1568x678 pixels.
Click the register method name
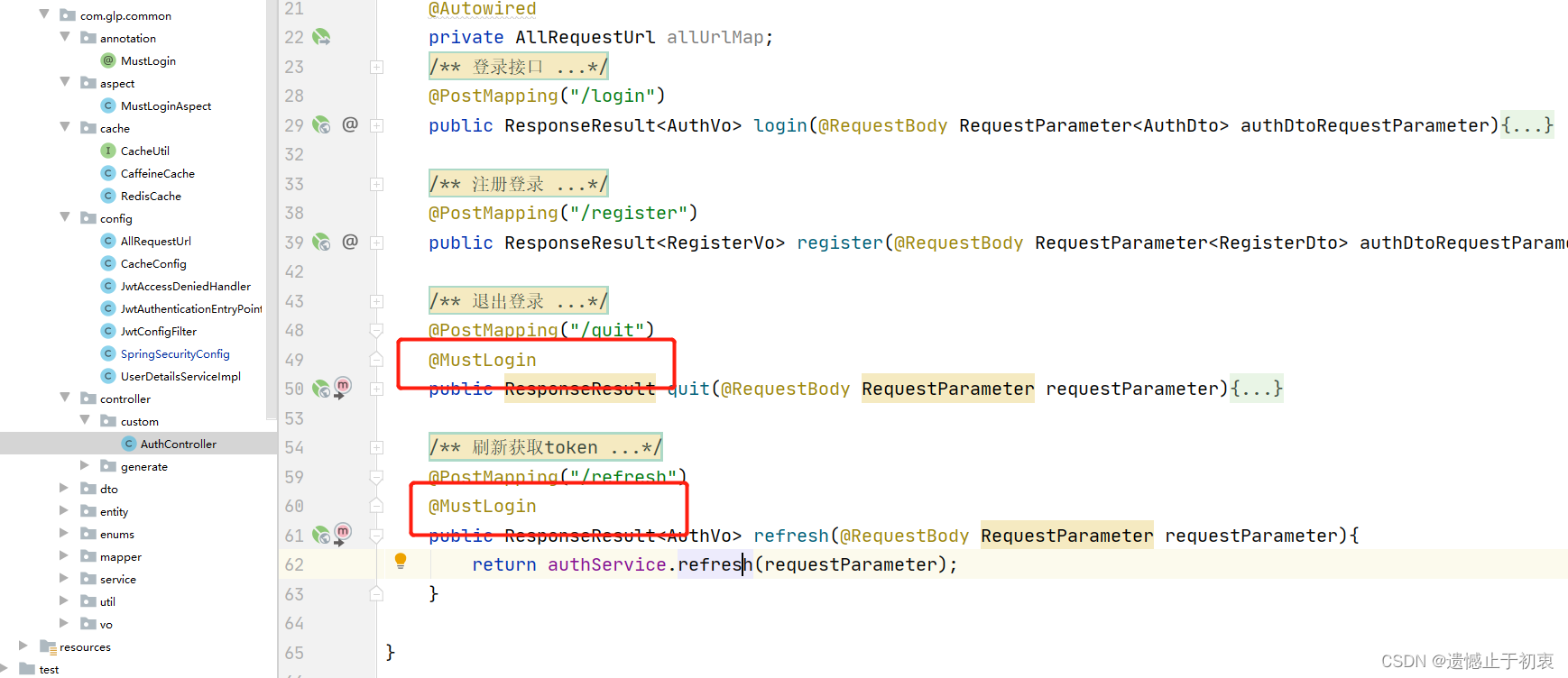pos(840,243)
